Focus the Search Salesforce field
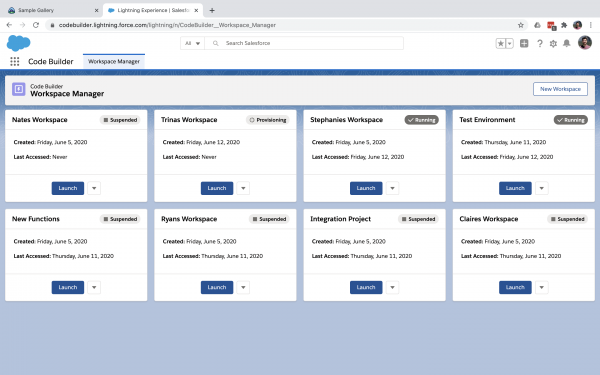600x375 pixels. [x=304, y=43]
